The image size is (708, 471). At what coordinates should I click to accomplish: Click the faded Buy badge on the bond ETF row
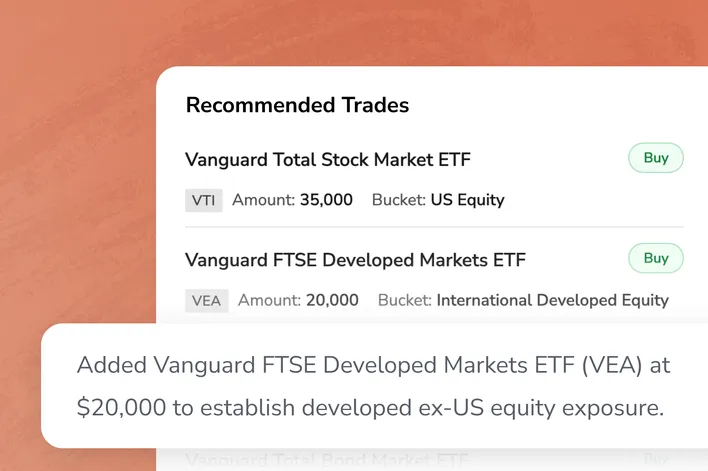[655, 460]
